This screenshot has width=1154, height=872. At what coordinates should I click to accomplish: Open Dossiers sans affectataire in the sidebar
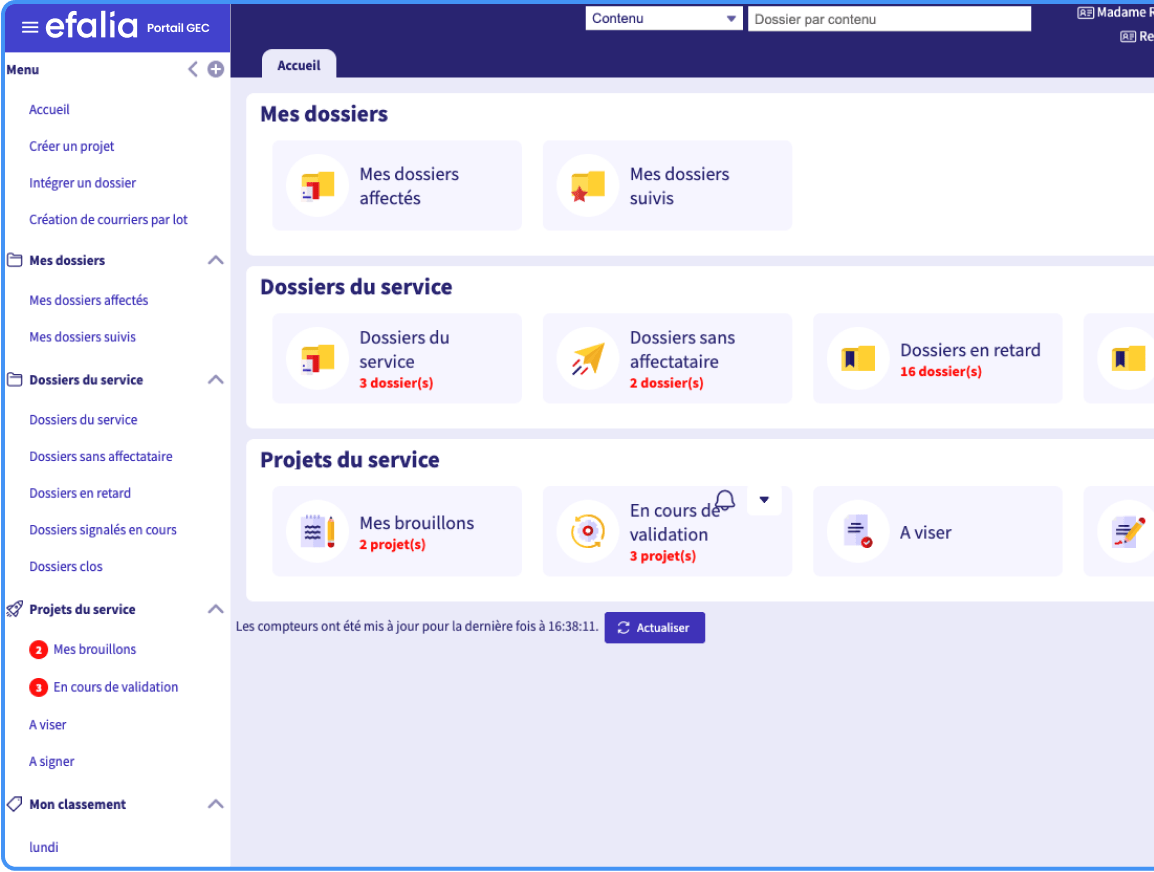[x=101, y=457]
